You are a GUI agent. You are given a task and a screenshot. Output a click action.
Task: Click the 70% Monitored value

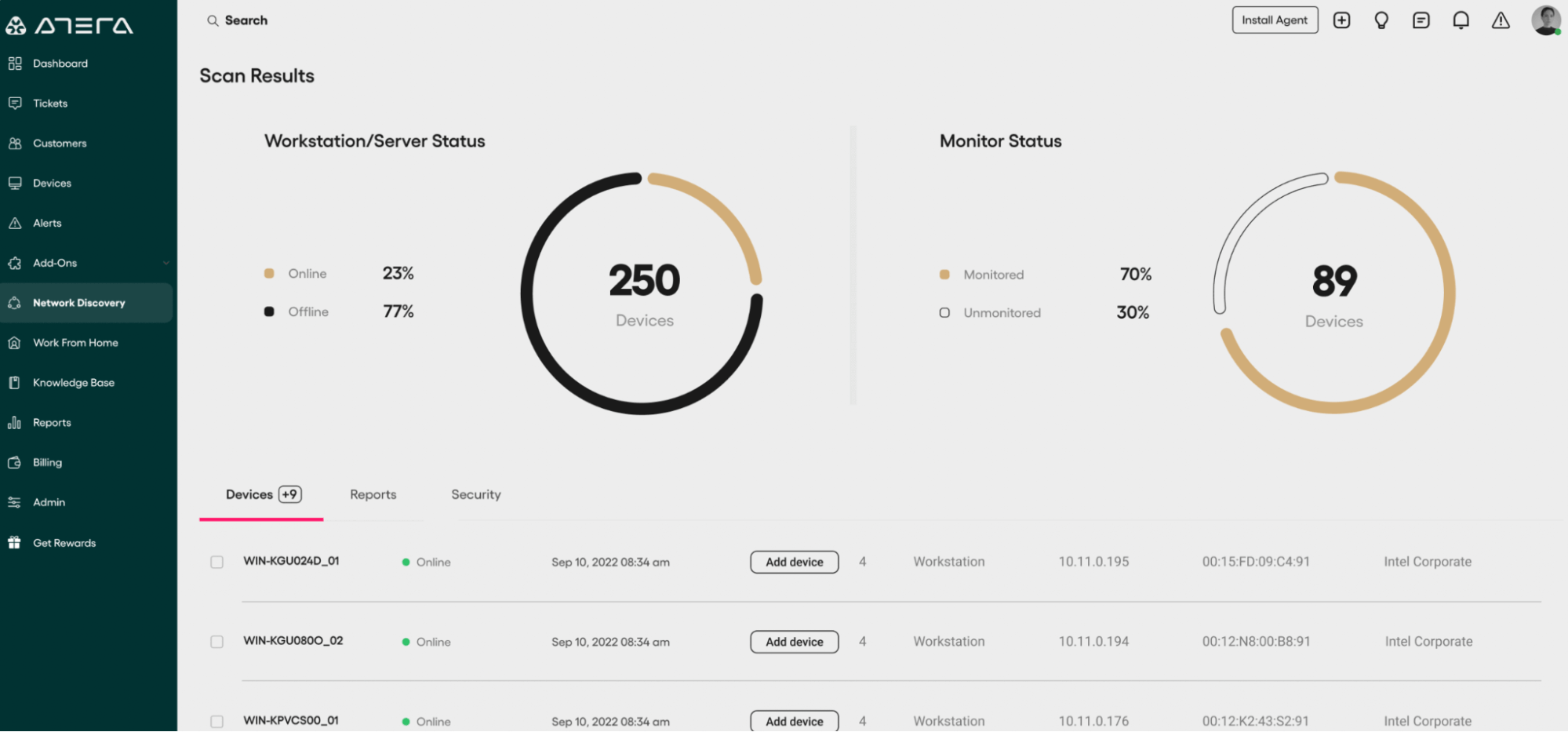pos(1136,275)
